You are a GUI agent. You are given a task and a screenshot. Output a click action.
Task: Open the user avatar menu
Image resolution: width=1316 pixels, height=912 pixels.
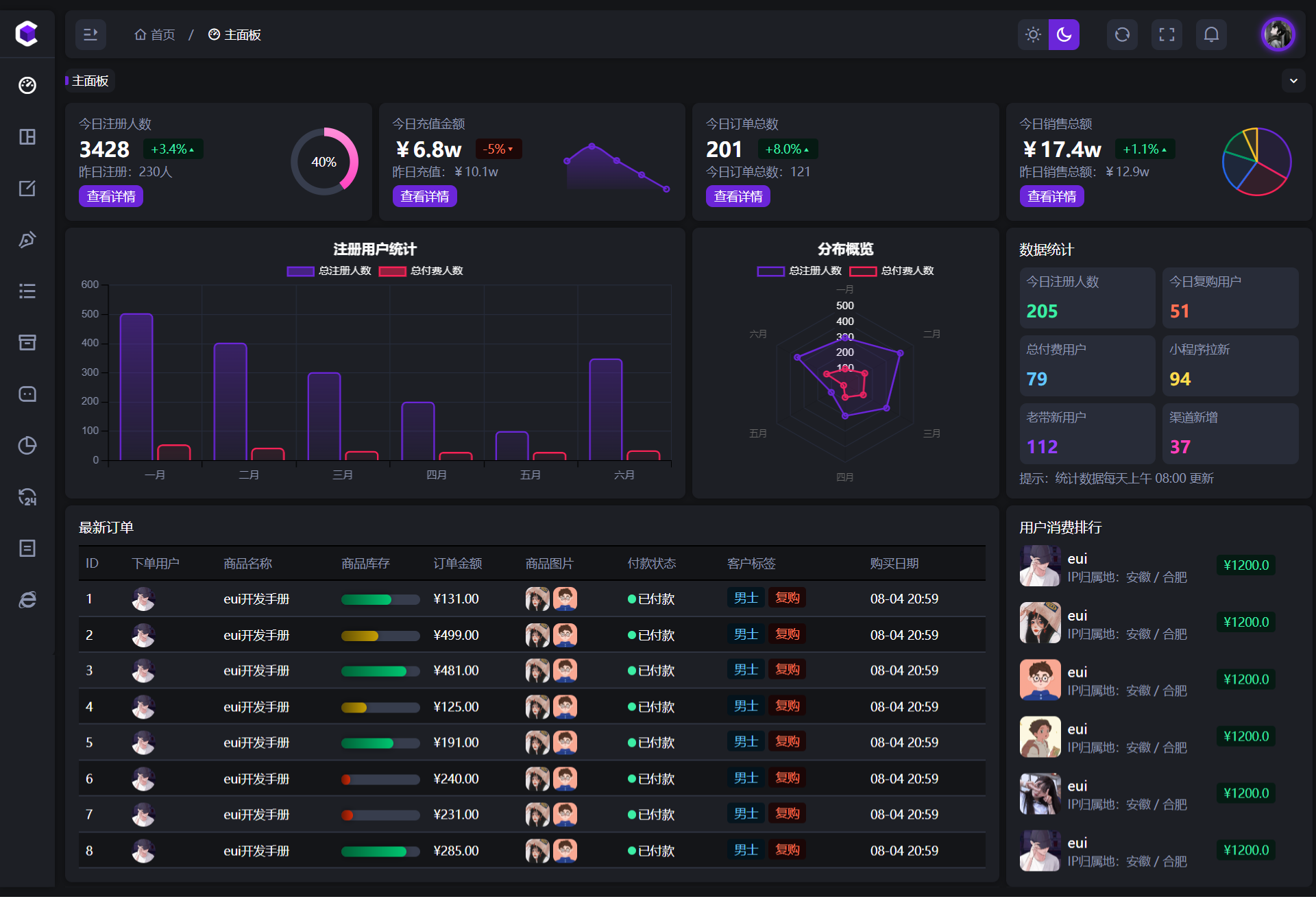(x=1278, y=34)
